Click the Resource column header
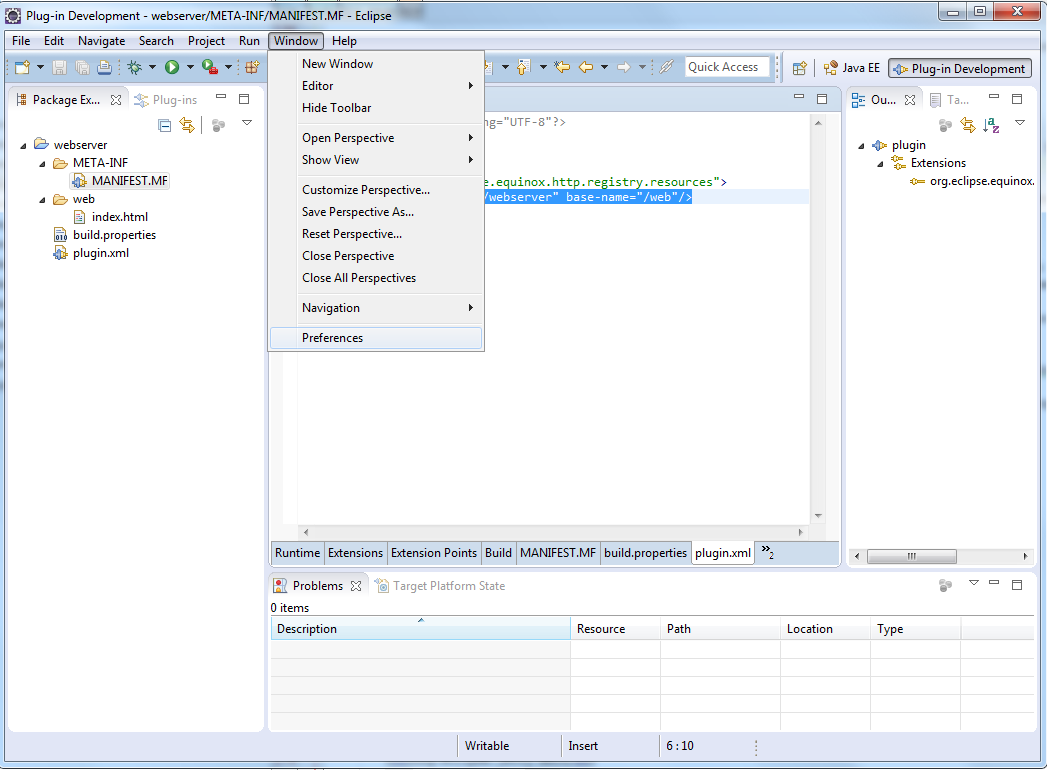Viewport: 1047px width, 770px height. pos(615,629)
